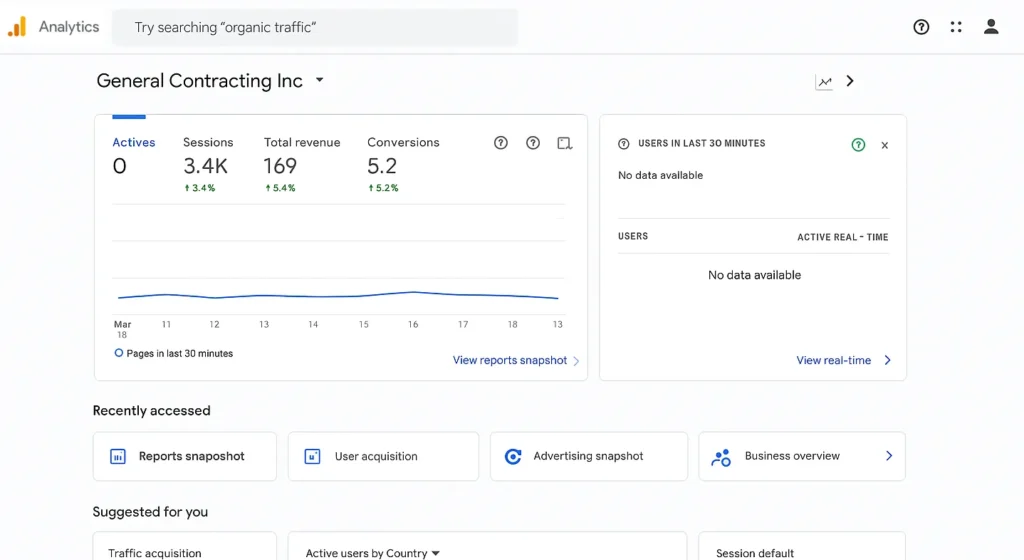Click the Suggested for you heading
The image size is (1024, 560).
point(150,512)
